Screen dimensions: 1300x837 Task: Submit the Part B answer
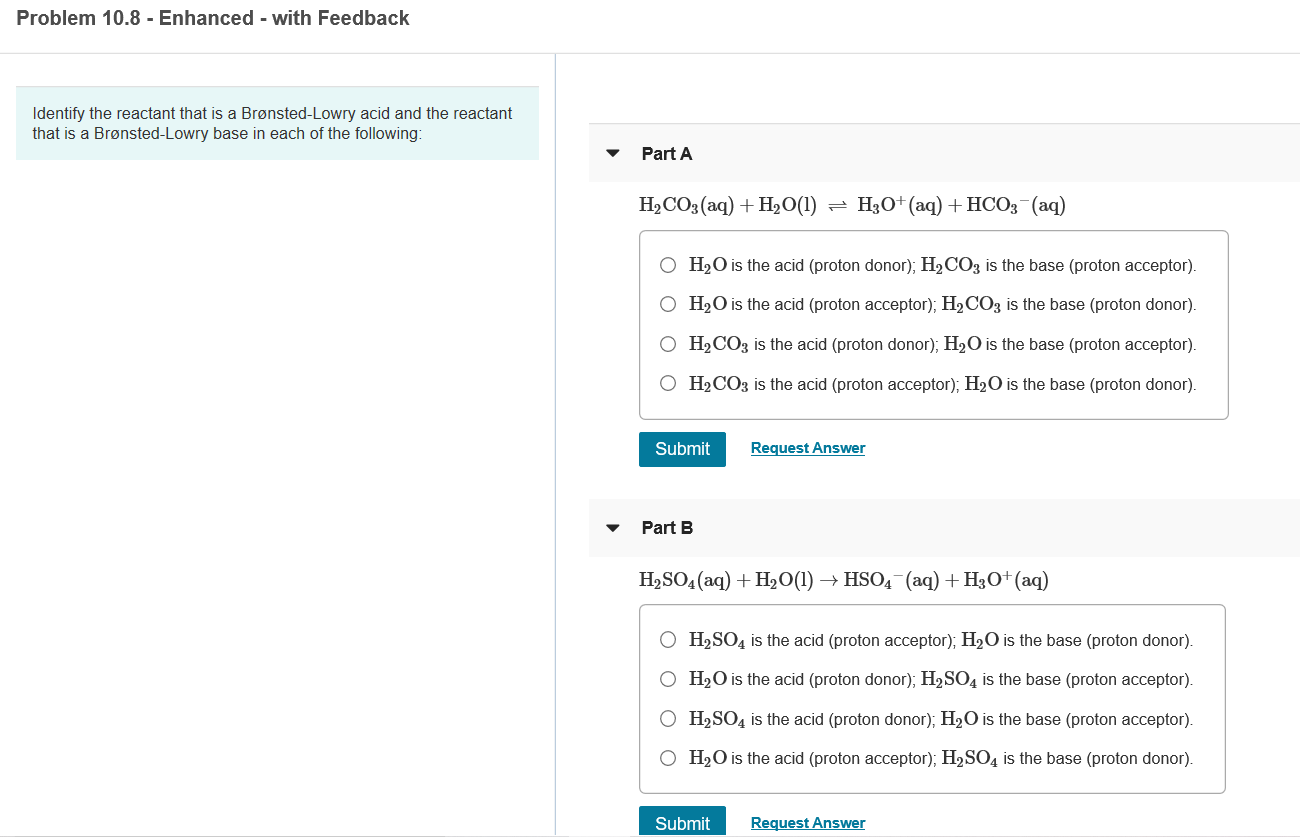(x=682, y=823)
